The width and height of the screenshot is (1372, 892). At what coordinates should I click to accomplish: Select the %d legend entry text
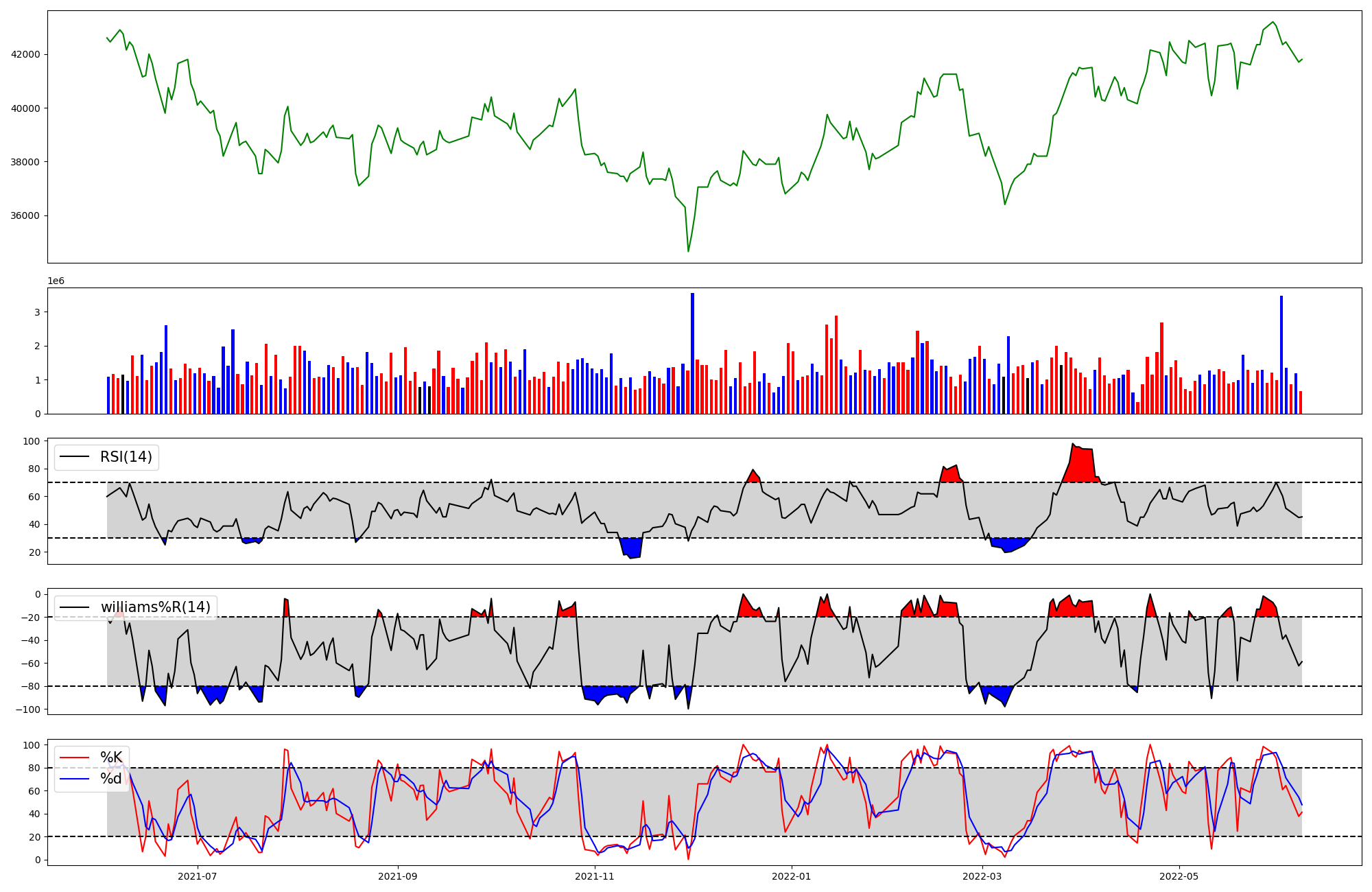(111, 779)
